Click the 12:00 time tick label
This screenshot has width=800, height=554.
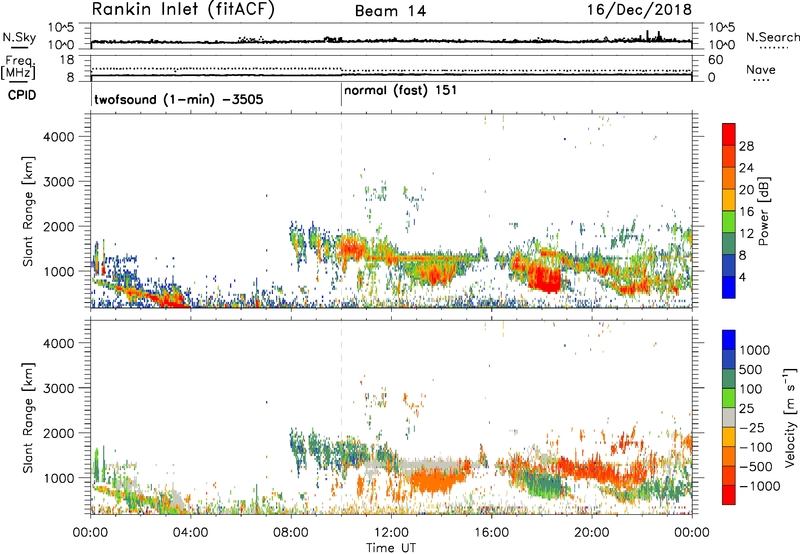click(x=391, y=533)
